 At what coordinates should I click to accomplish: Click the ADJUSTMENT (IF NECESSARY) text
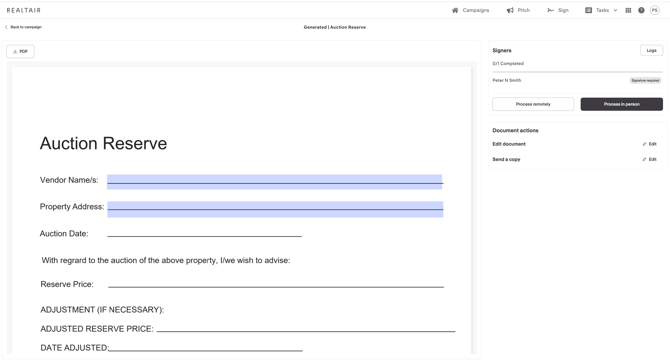click(102, 310)
